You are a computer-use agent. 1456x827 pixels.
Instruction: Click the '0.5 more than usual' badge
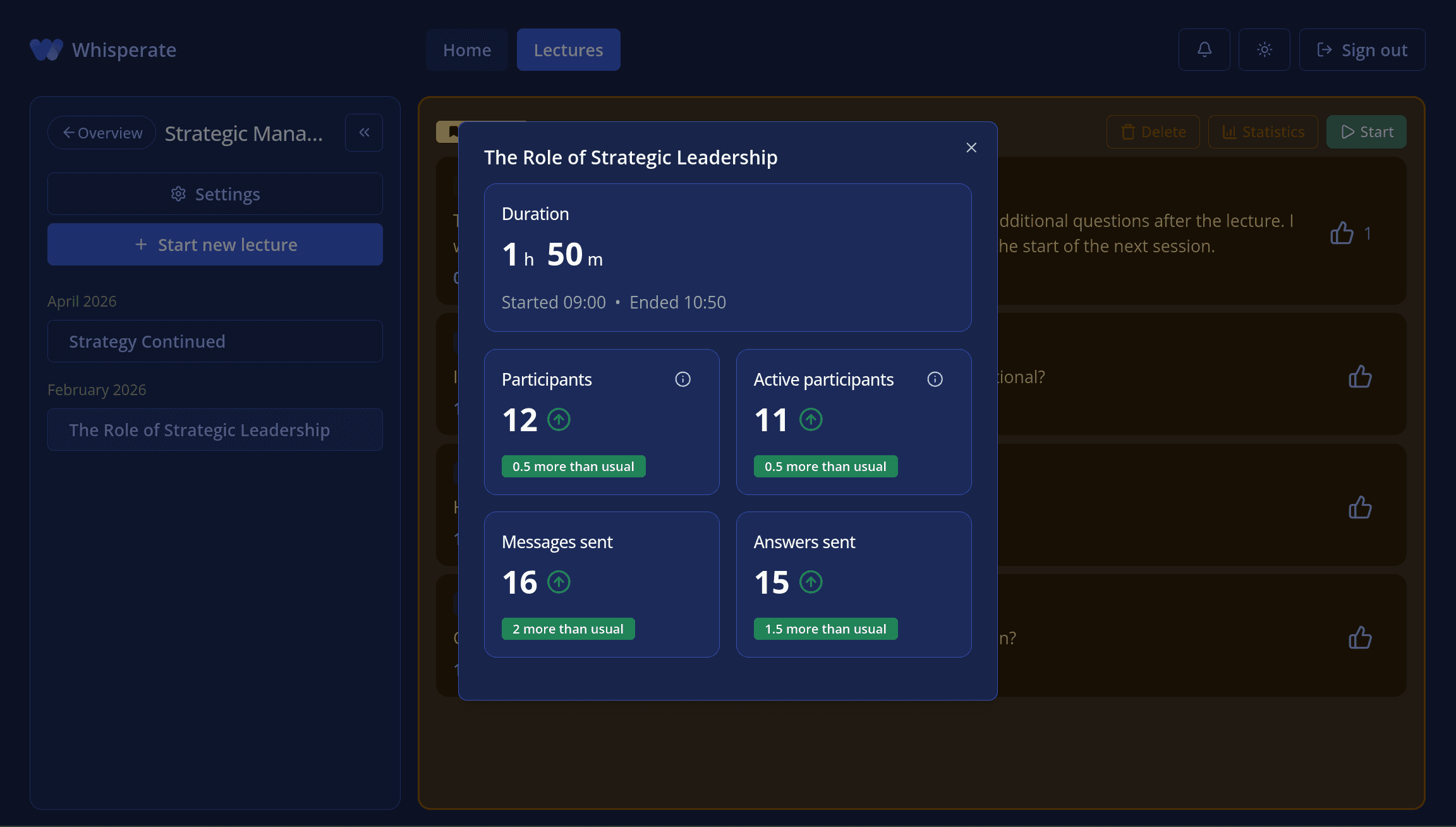(573, 466)
